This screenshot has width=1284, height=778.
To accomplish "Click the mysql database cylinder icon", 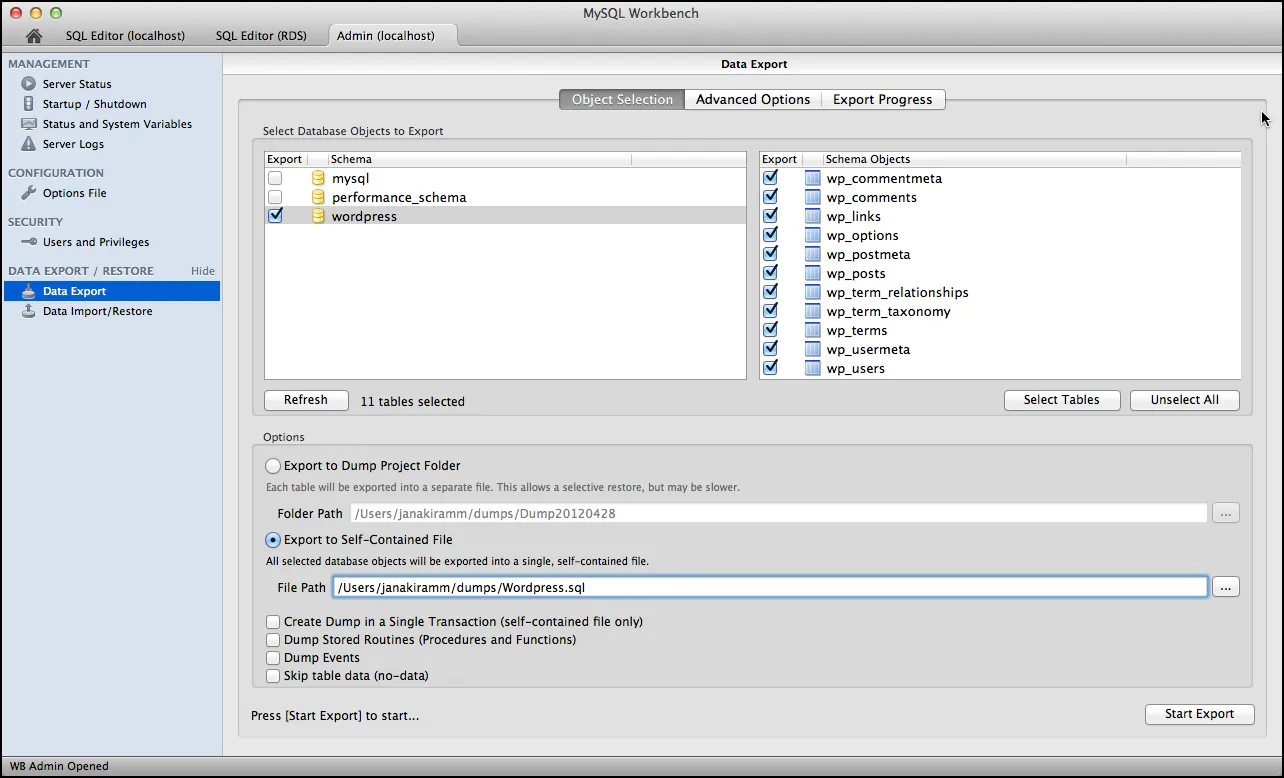I will (318, 178).
